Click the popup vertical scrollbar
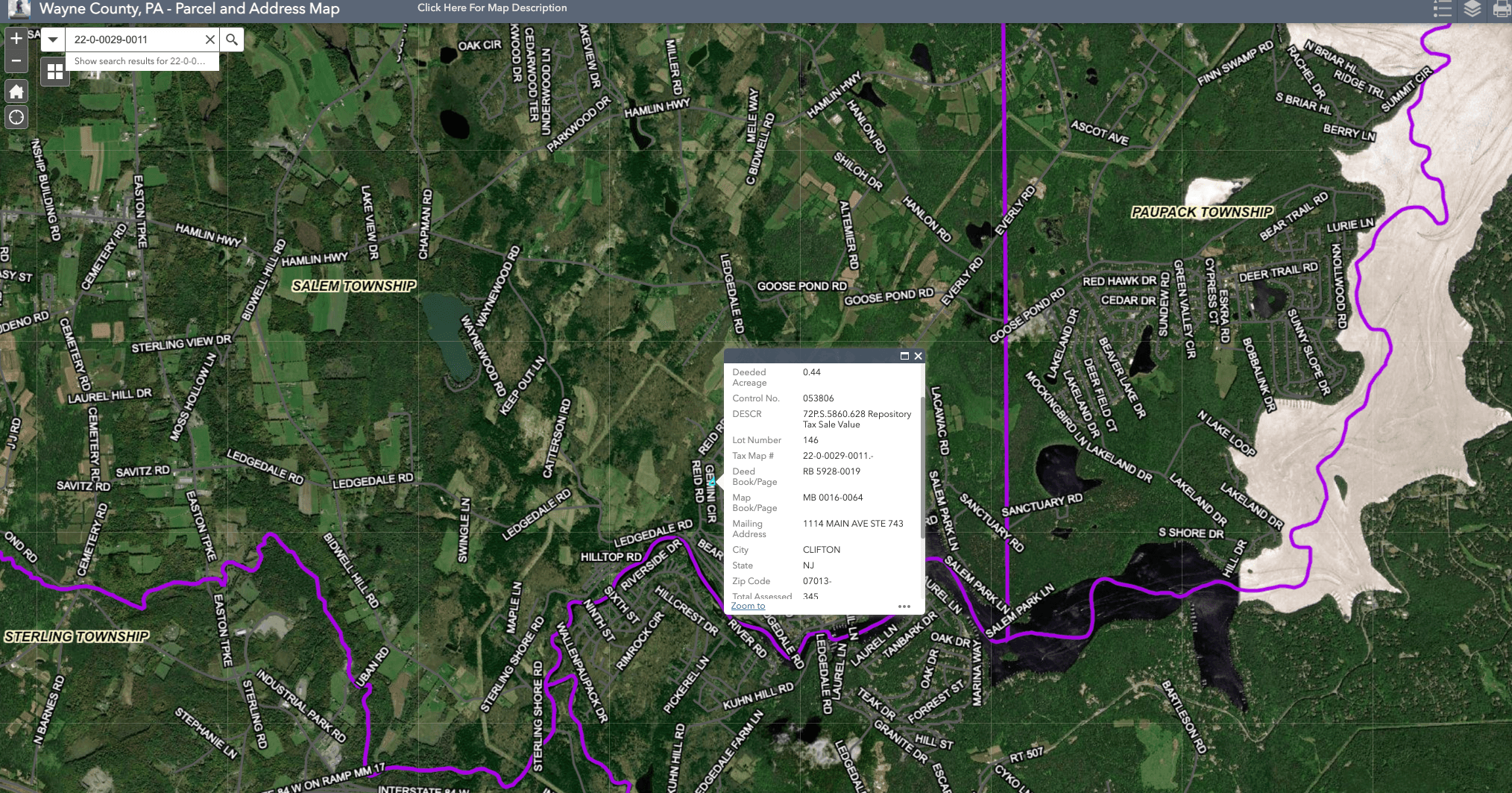1512x793 pixels. pos(922,468)
